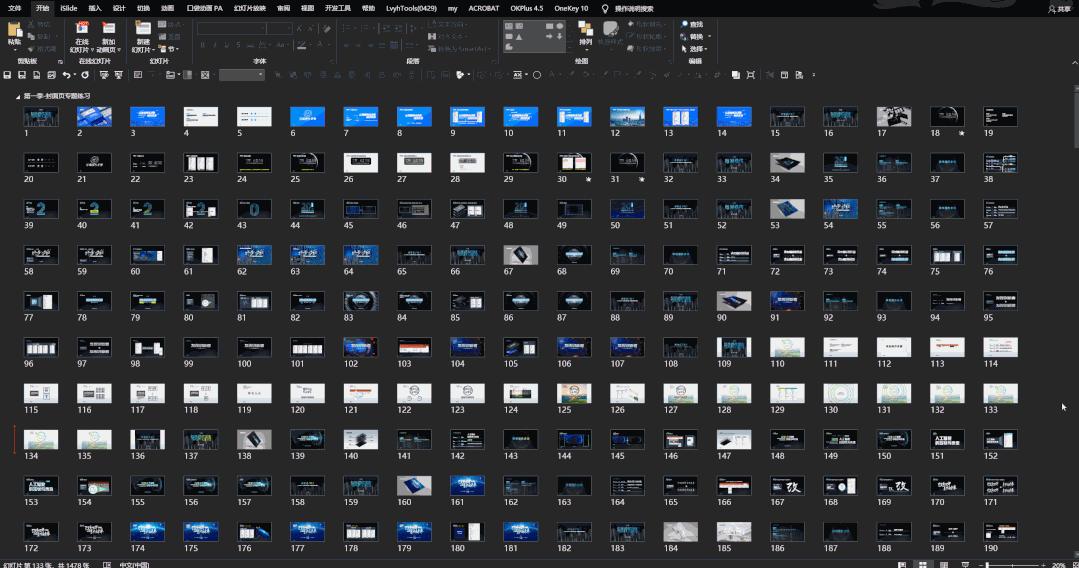Screen dimensions: 1079x568
Task: Click the Paste (粘贴) icon
Action: coord(14,31)
